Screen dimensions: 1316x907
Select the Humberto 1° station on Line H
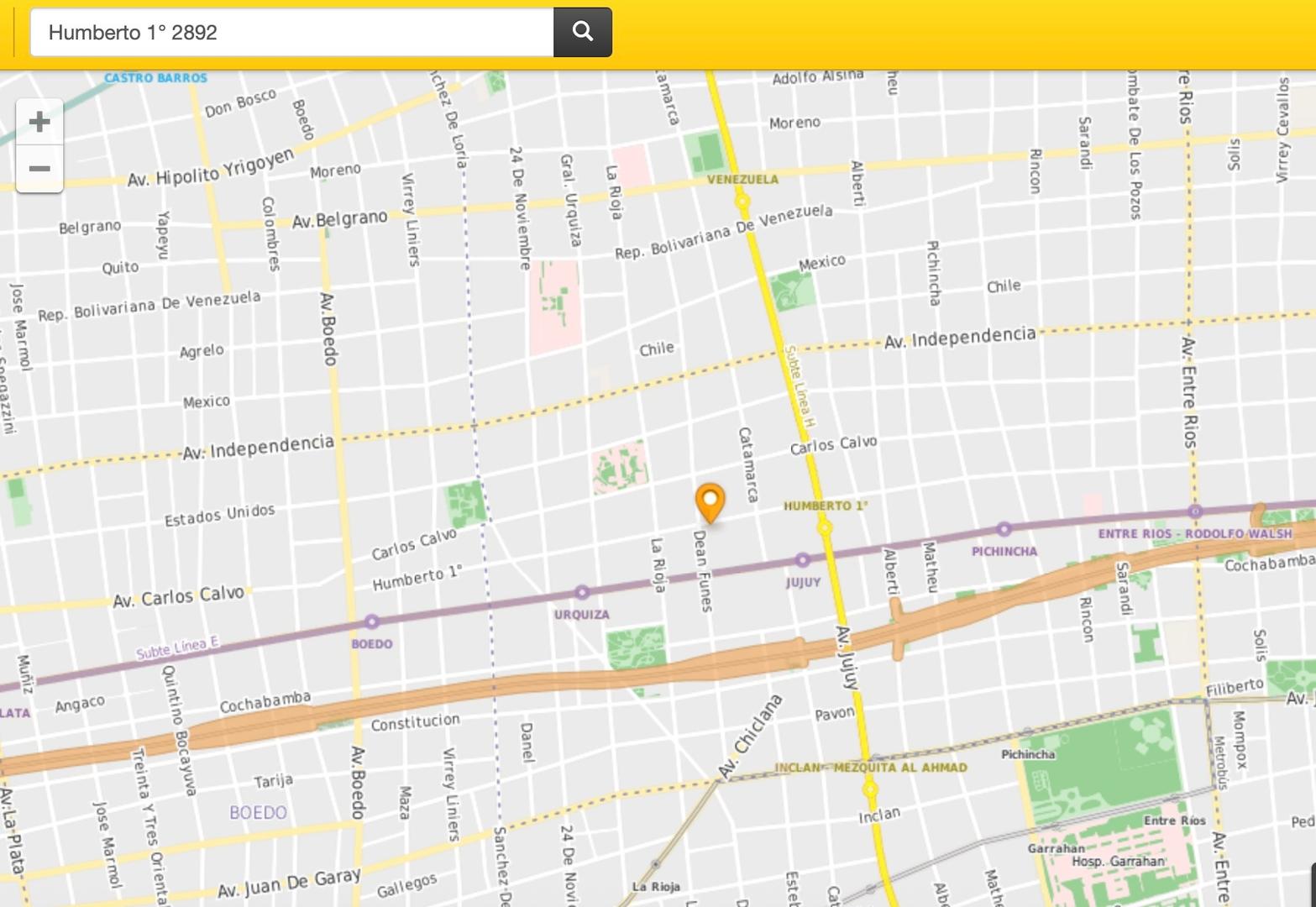pyautogui.click(x=825, y=527)
